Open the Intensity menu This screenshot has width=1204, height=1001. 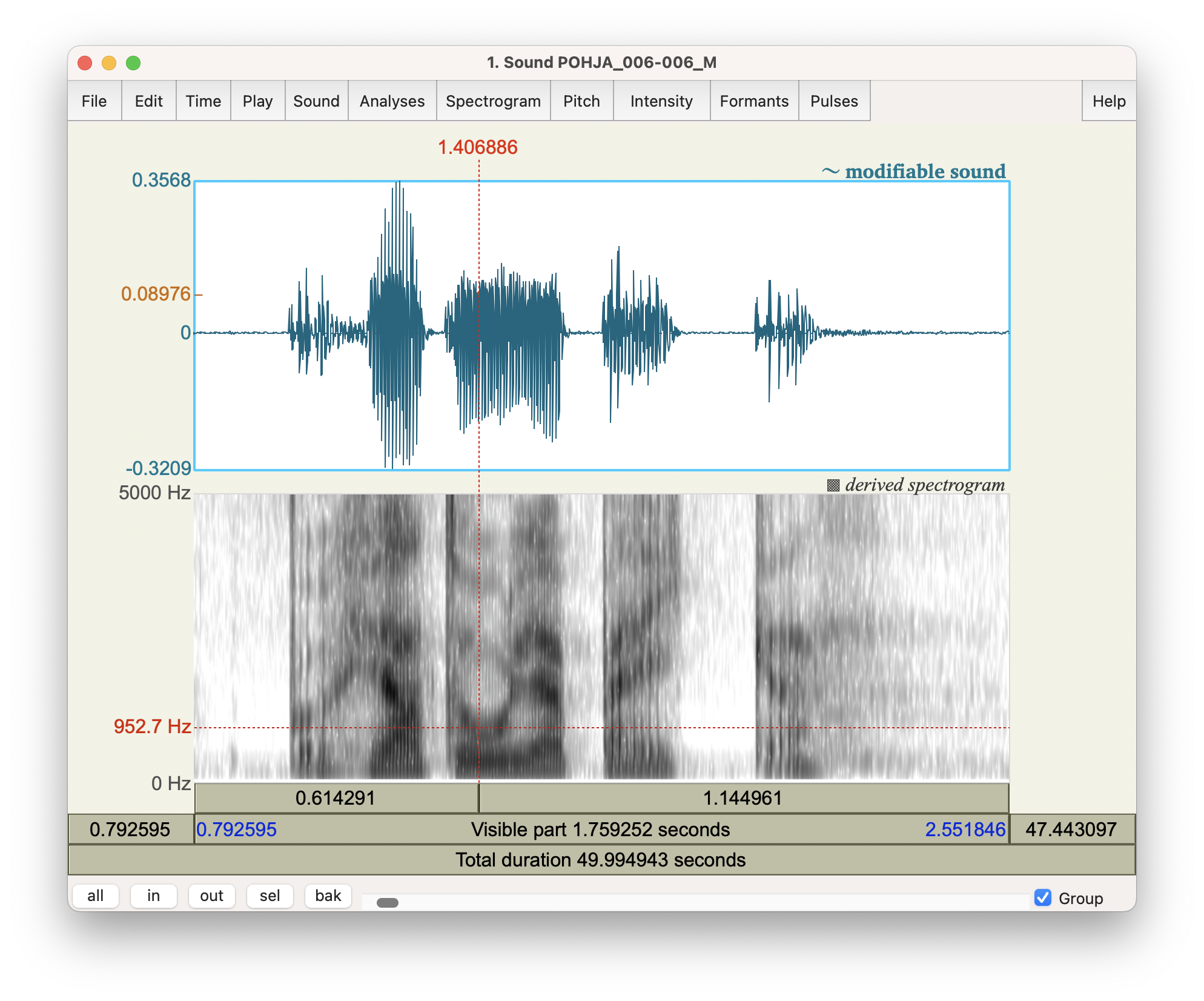662,101
